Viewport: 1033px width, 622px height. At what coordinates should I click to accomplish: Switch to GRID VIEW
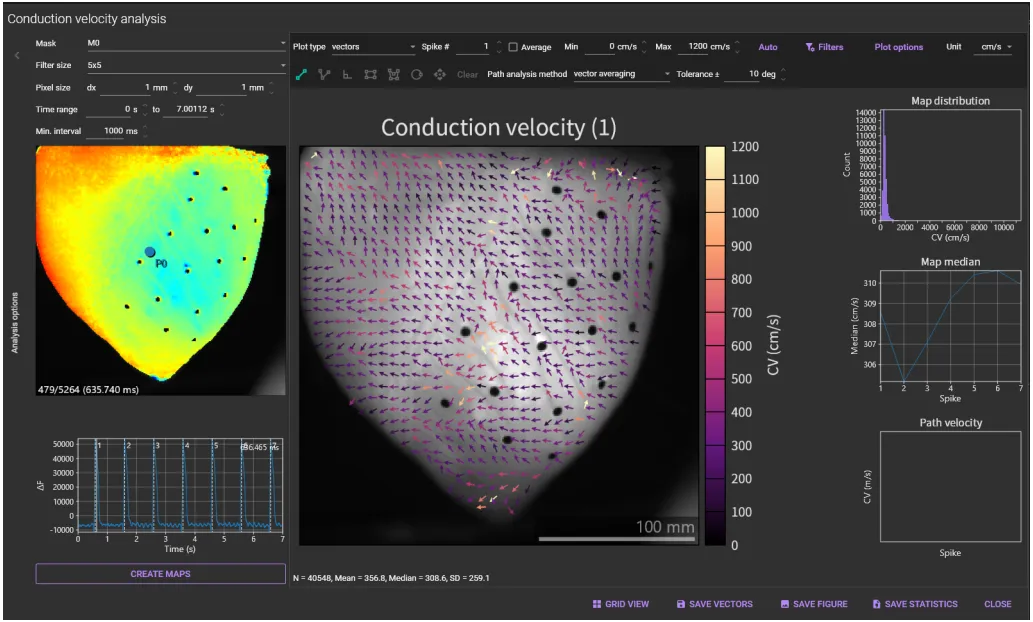click(621, 604)
